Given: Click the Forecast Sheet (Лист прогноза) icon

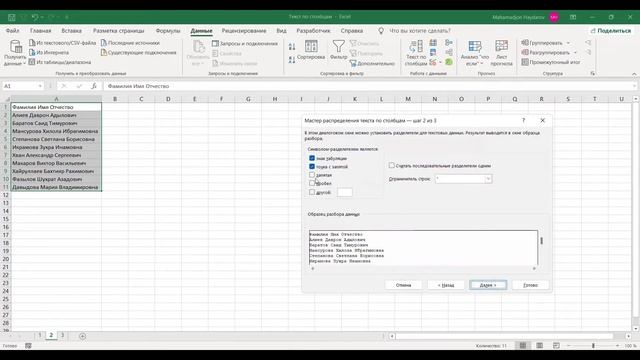Looking at the screenshot, I should pyautogui.click(x=501, y=46).
